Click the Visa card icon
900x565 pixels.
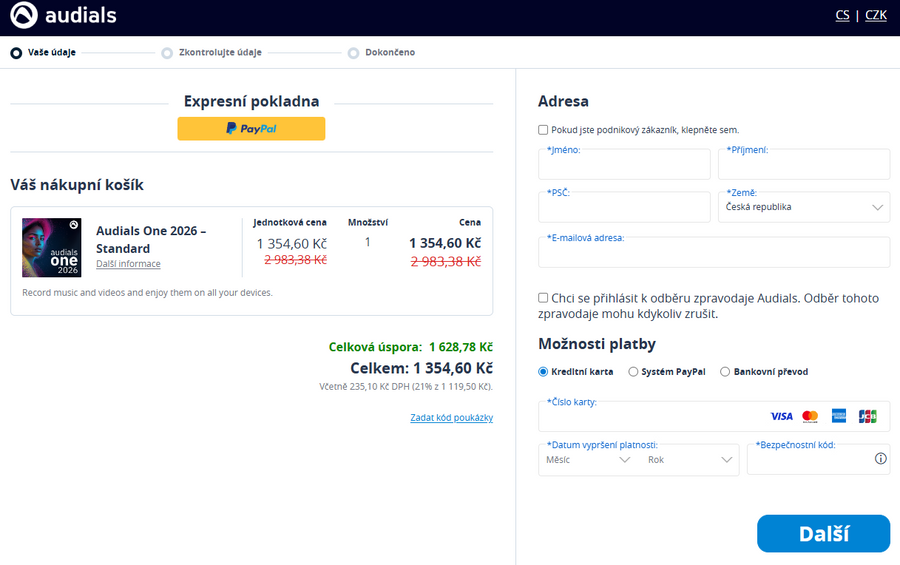pyautogui.click(x=781, y=416)
